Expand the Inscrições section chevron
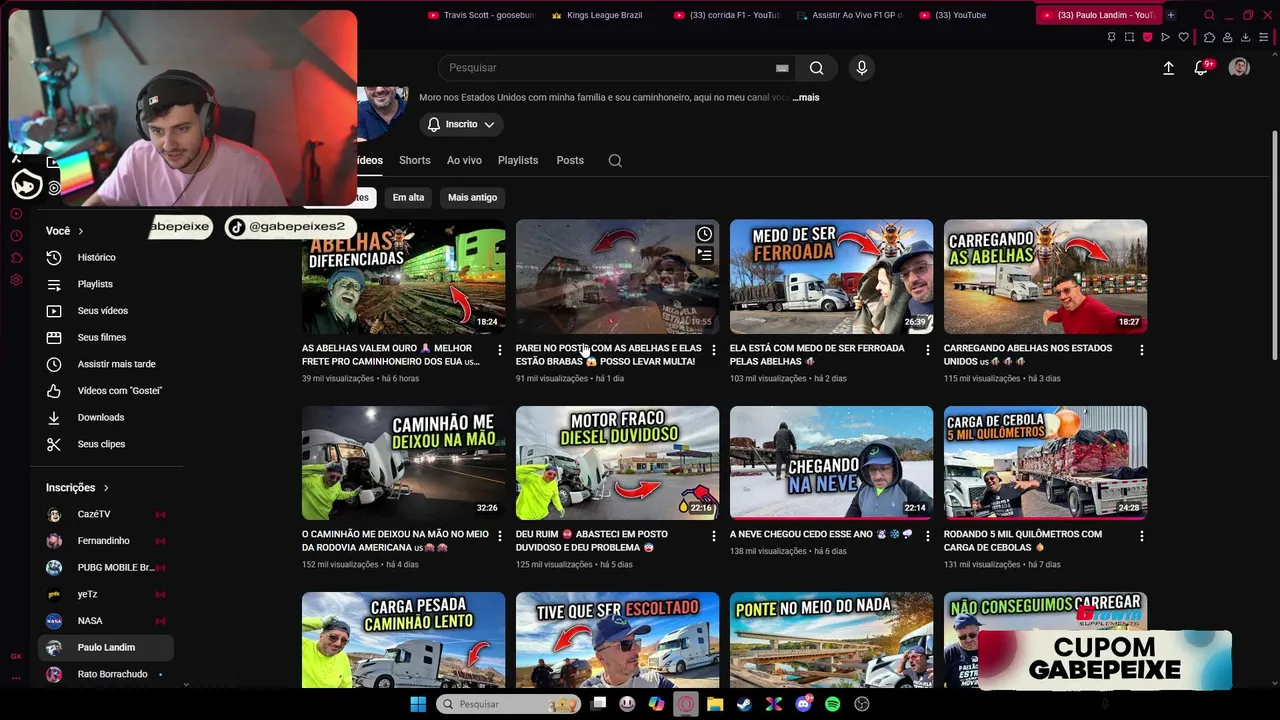Image resolution: width=1280 pixels, height=720 pixels. tap(106, 488)
